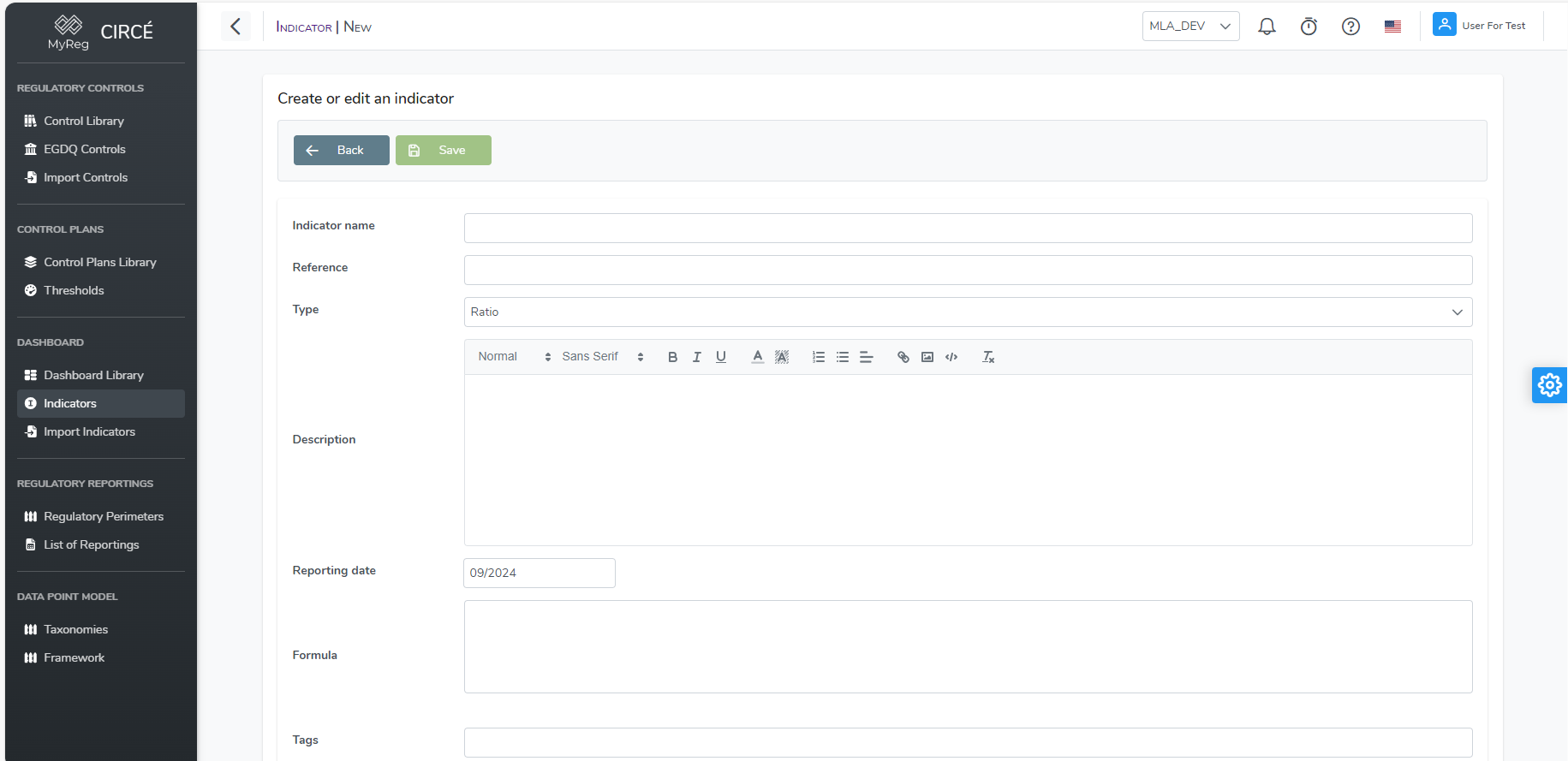Open the blue settings gear panel
The height and width of the screenshot is (761, 1568).
point(1549,385)
